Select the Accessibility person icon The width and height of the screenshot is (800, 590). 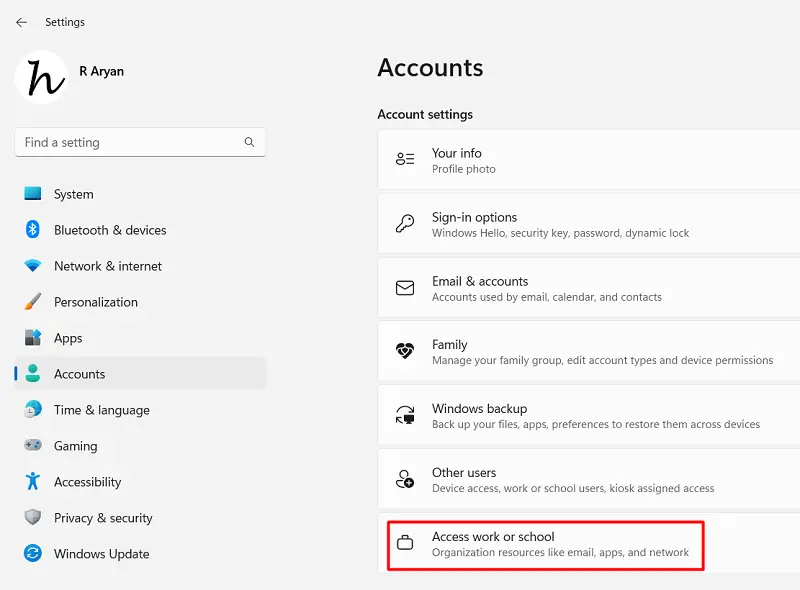coord(33,482)
